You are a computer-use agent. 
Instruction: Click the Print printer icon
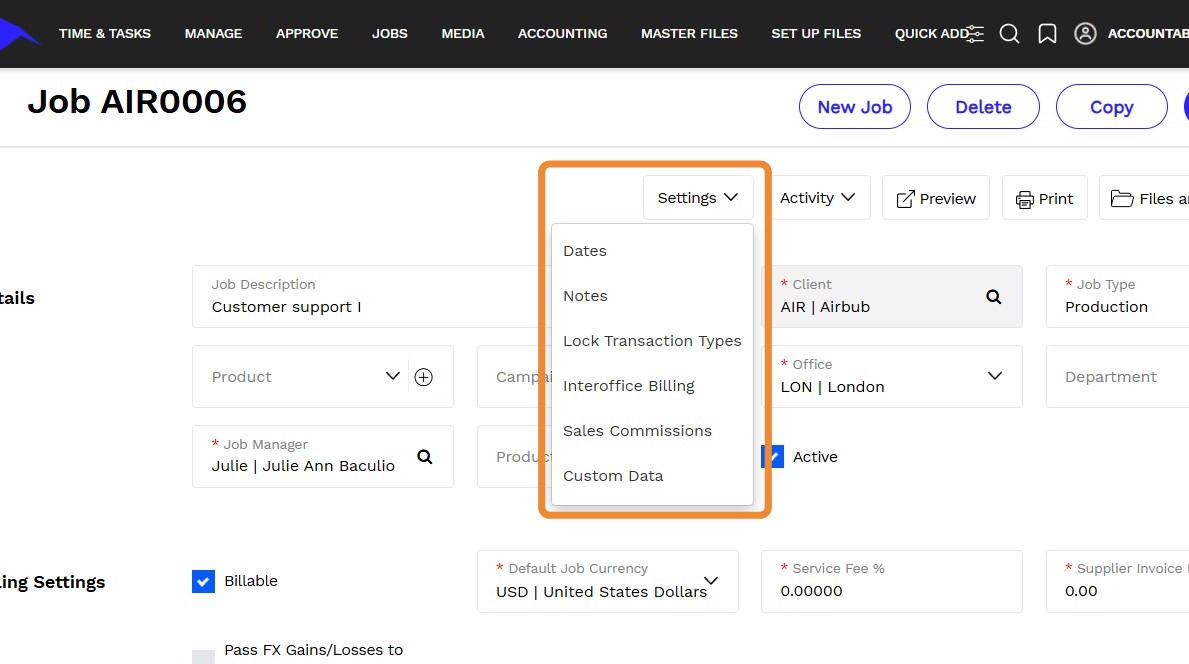(x=1024, y=199)
